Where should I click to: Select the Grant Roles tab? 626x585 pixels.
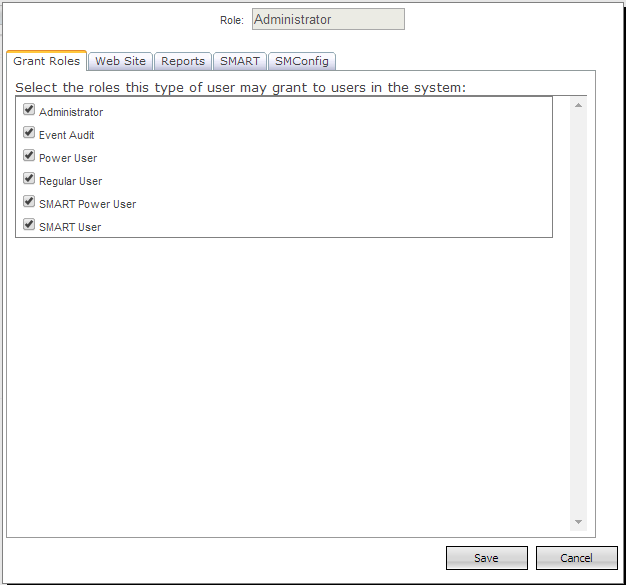click(46, 61)
